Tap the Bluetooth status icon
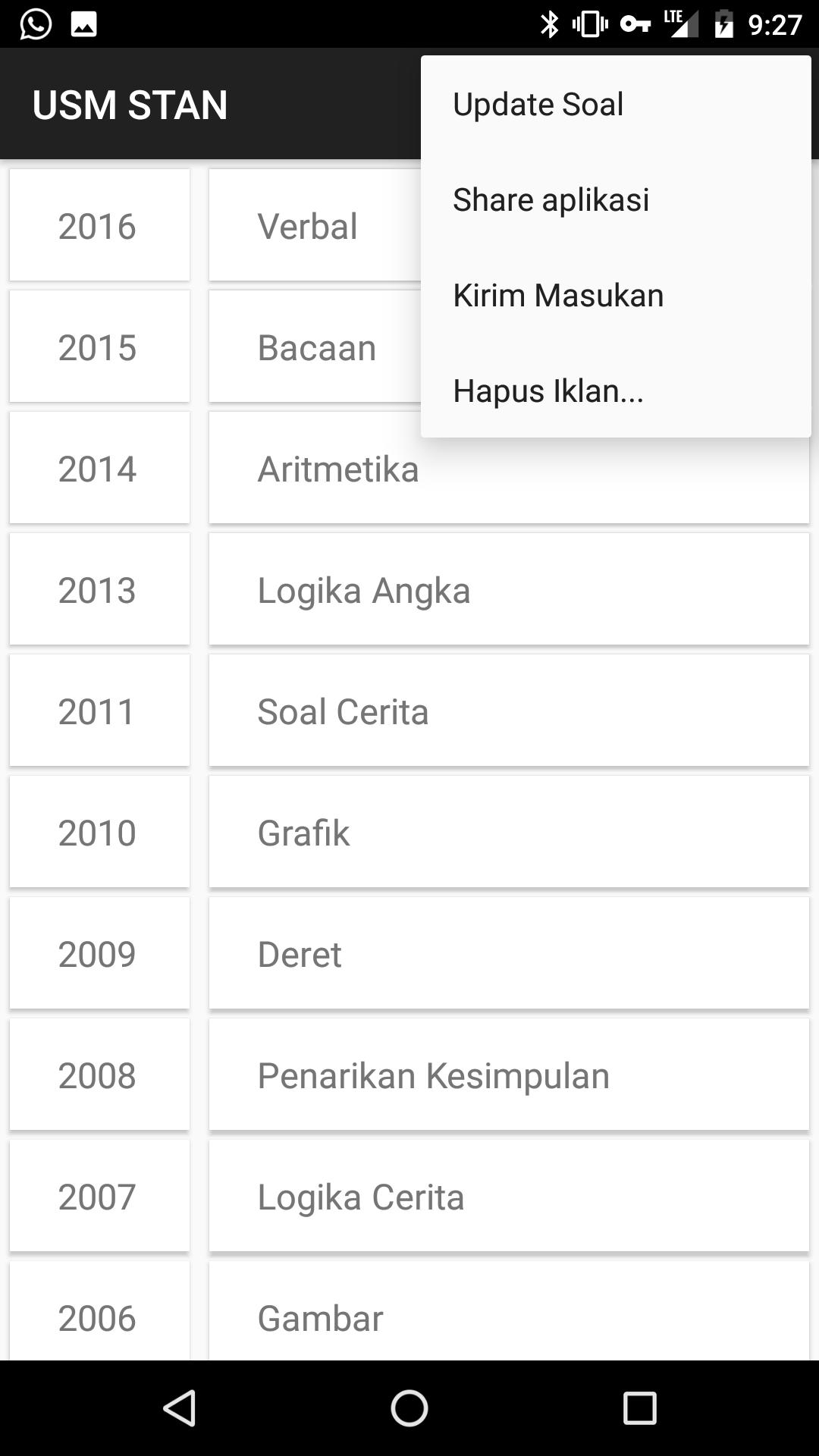This screenshot has height=1456, width=819. click(x=549, y=24)
